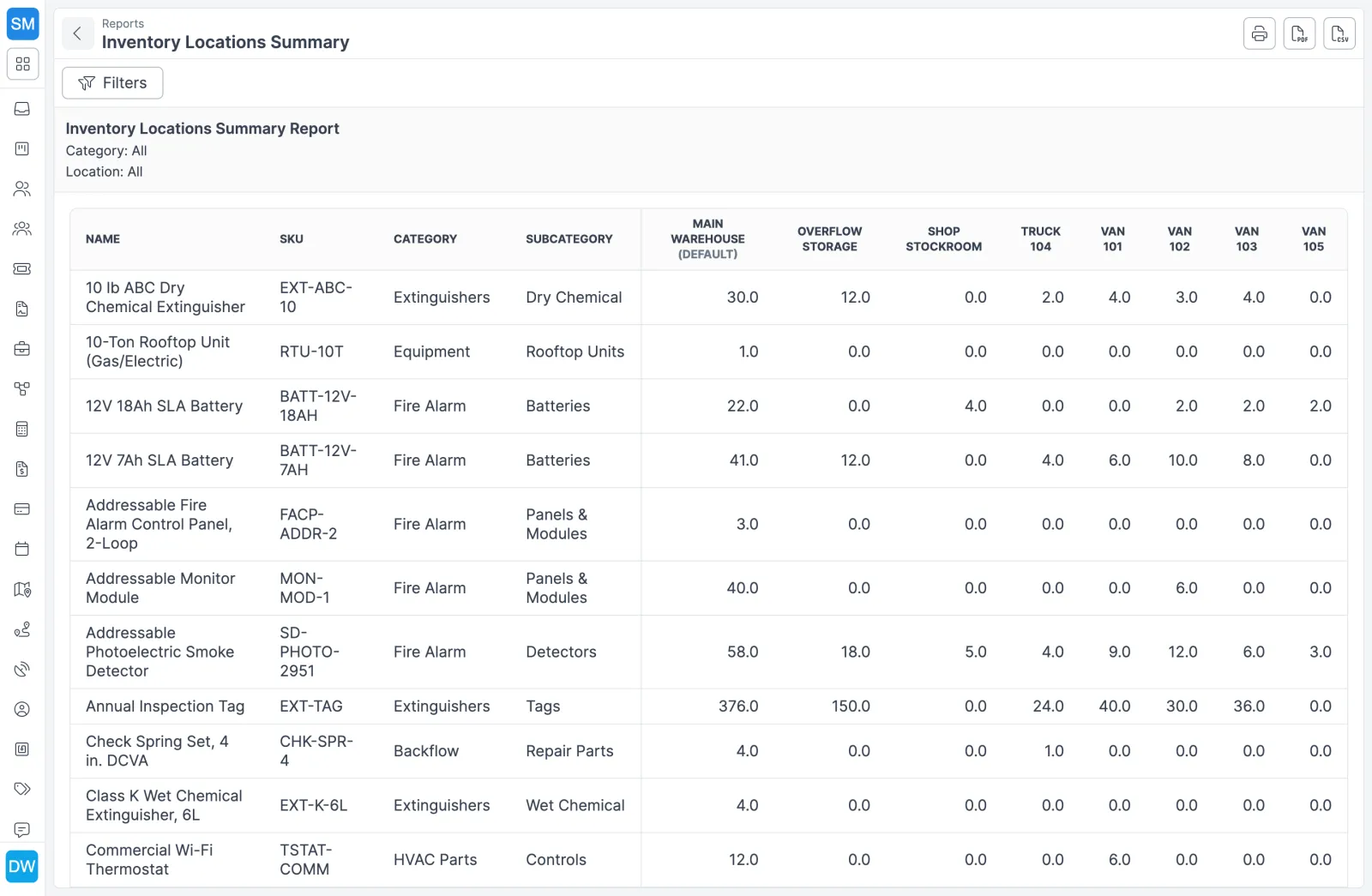Open the credit card icon in sidebar
This screenshot has width=1372, height=896.
pyautogui.click(x=22, y=509)
